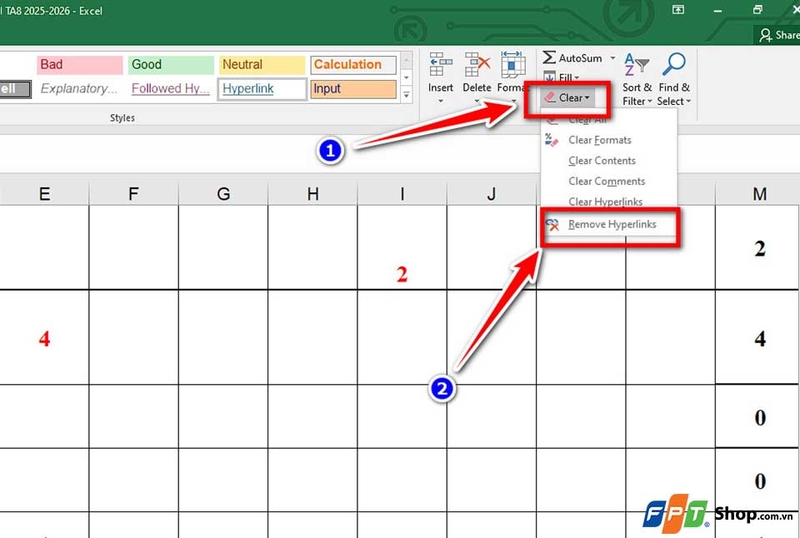Click the AutoSum sigma icon
The image size is (800, 538).
(x=549, y=57)
